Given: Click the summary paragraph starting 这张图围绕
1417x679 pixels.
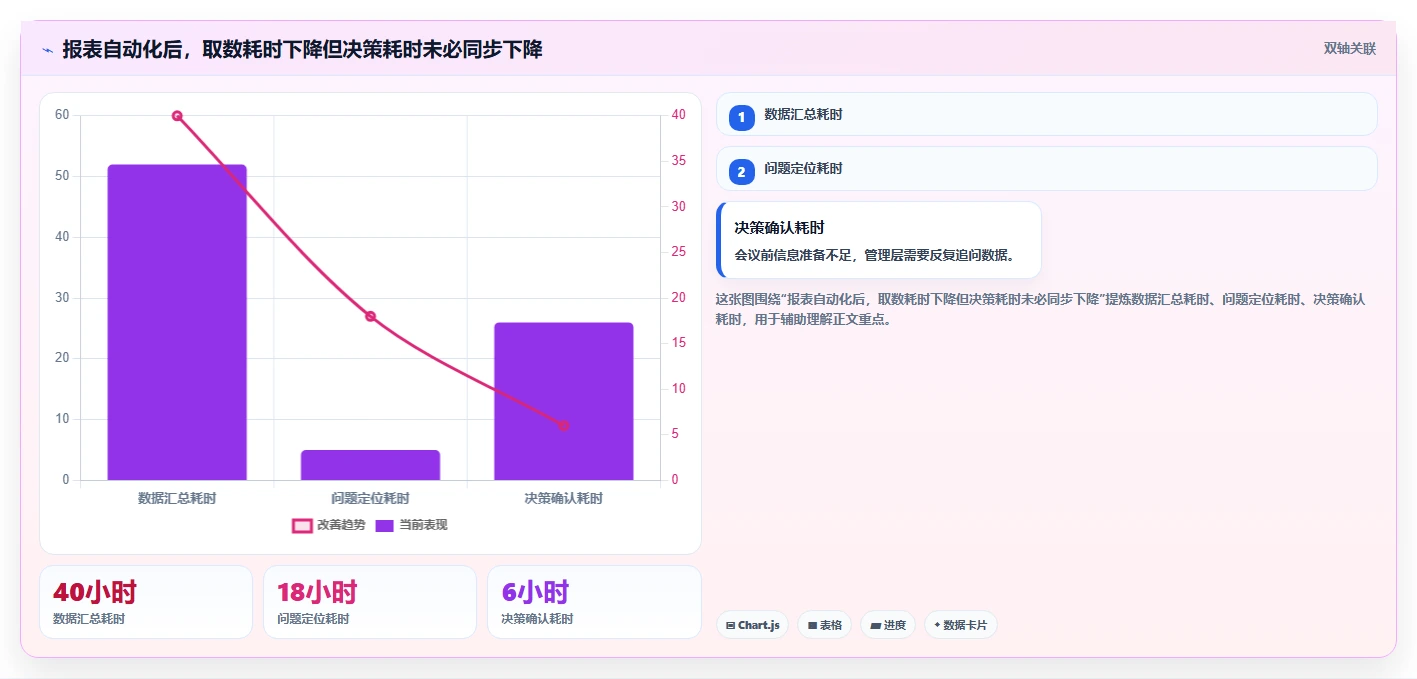Looking at the screenshot, I should coord(1040,309).
